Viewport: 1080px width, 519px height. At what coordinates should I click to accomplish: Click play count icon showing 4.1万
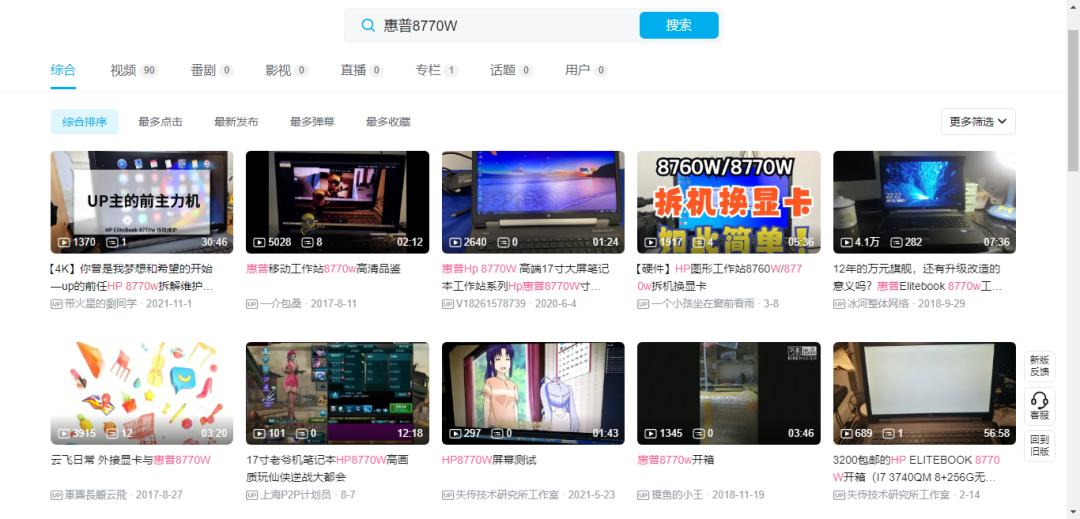click(x=847, y=242)
